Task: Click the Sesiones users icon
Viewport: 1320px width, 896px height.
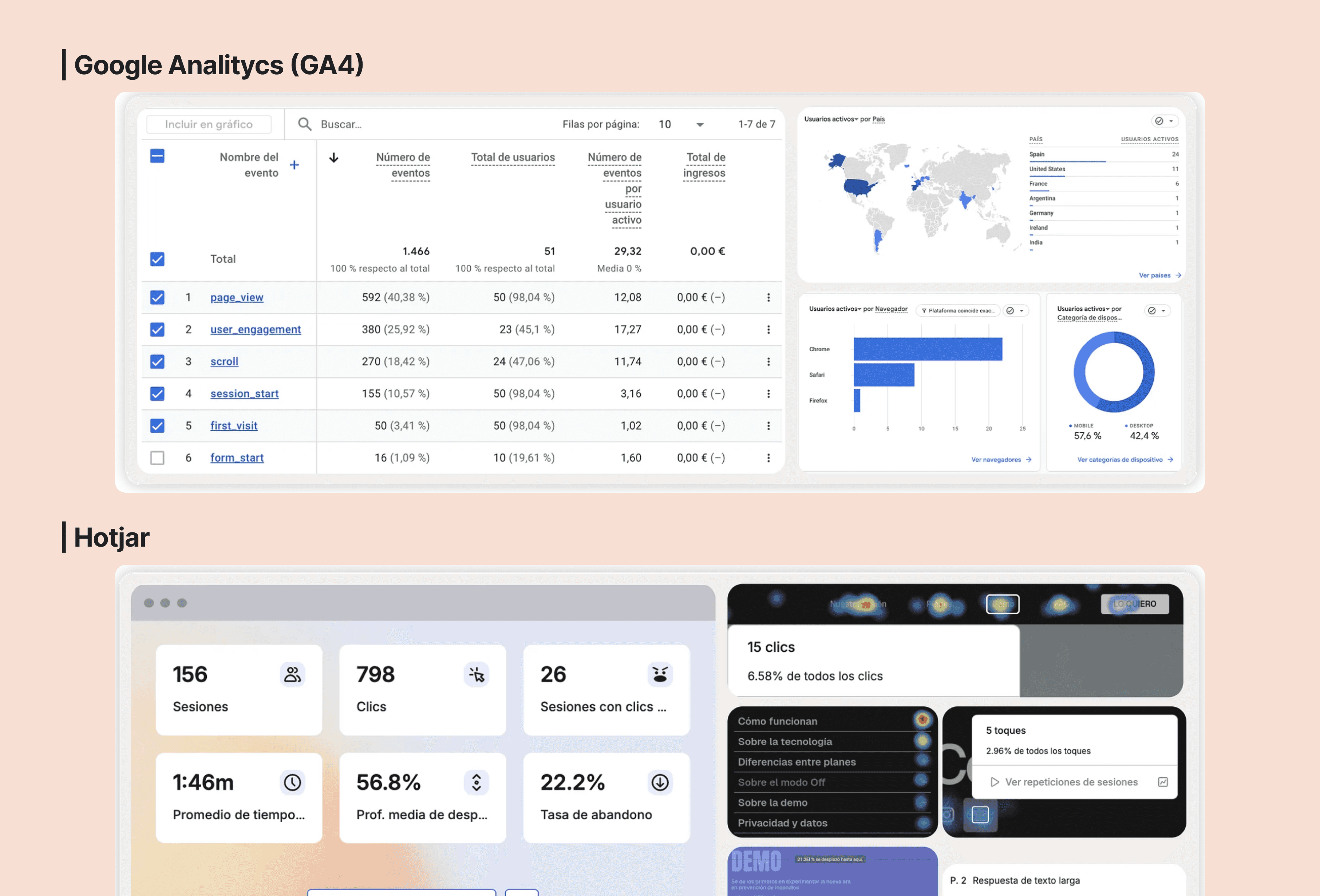Action: coord(293,675)
